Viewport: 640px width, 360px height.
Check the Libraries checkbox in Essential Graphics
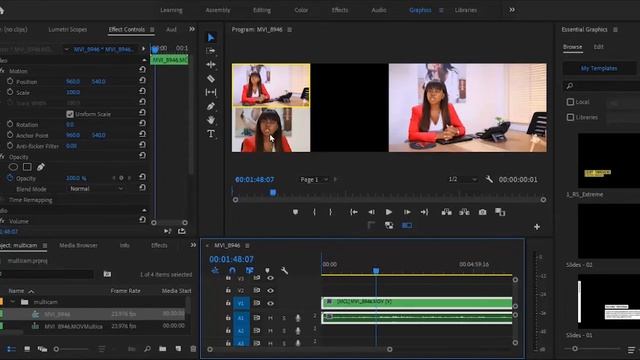570,117
